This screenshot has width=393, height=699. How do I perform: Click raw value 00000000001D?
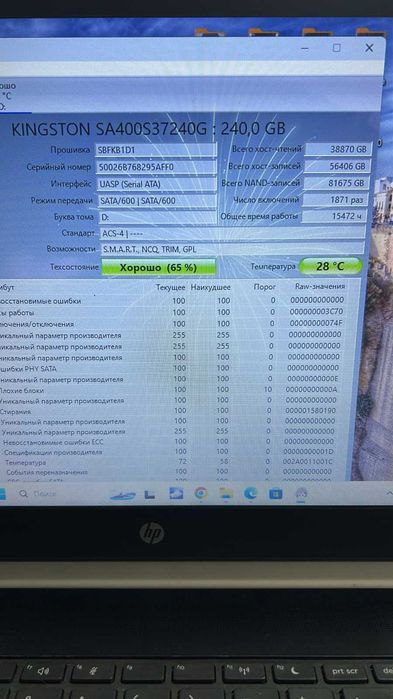(x=309, y=452)
